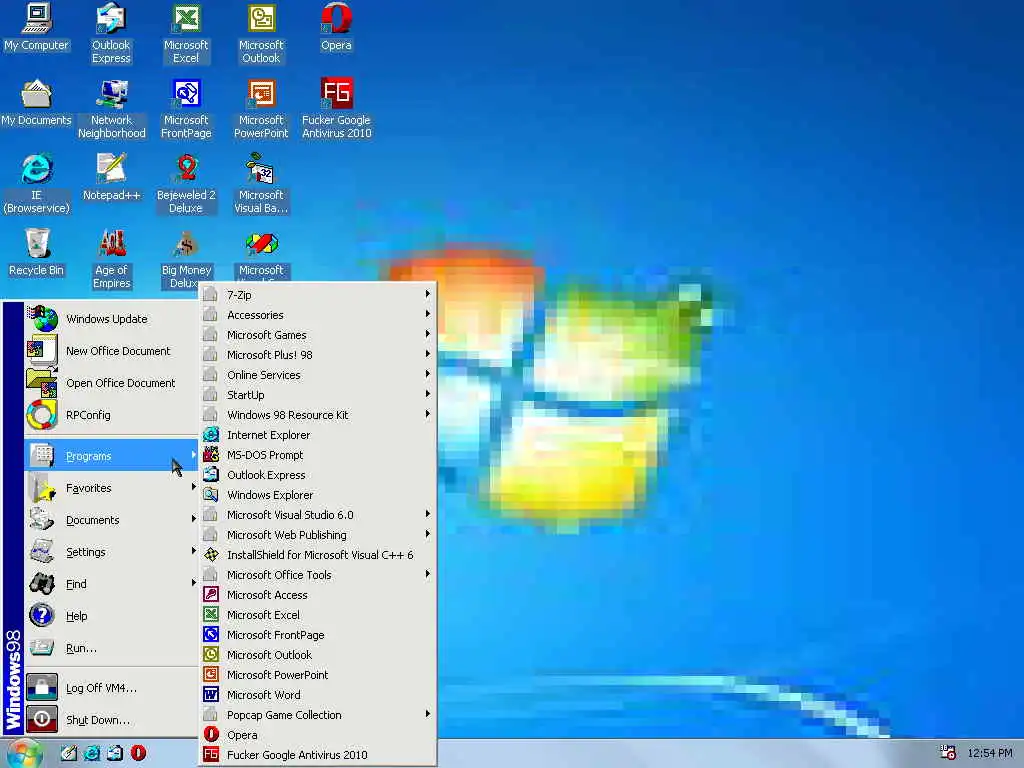Viewport: 1024px width, 768px height.
Task: Click the Internet Explorer quick launch icon
Action: [92, 753]
